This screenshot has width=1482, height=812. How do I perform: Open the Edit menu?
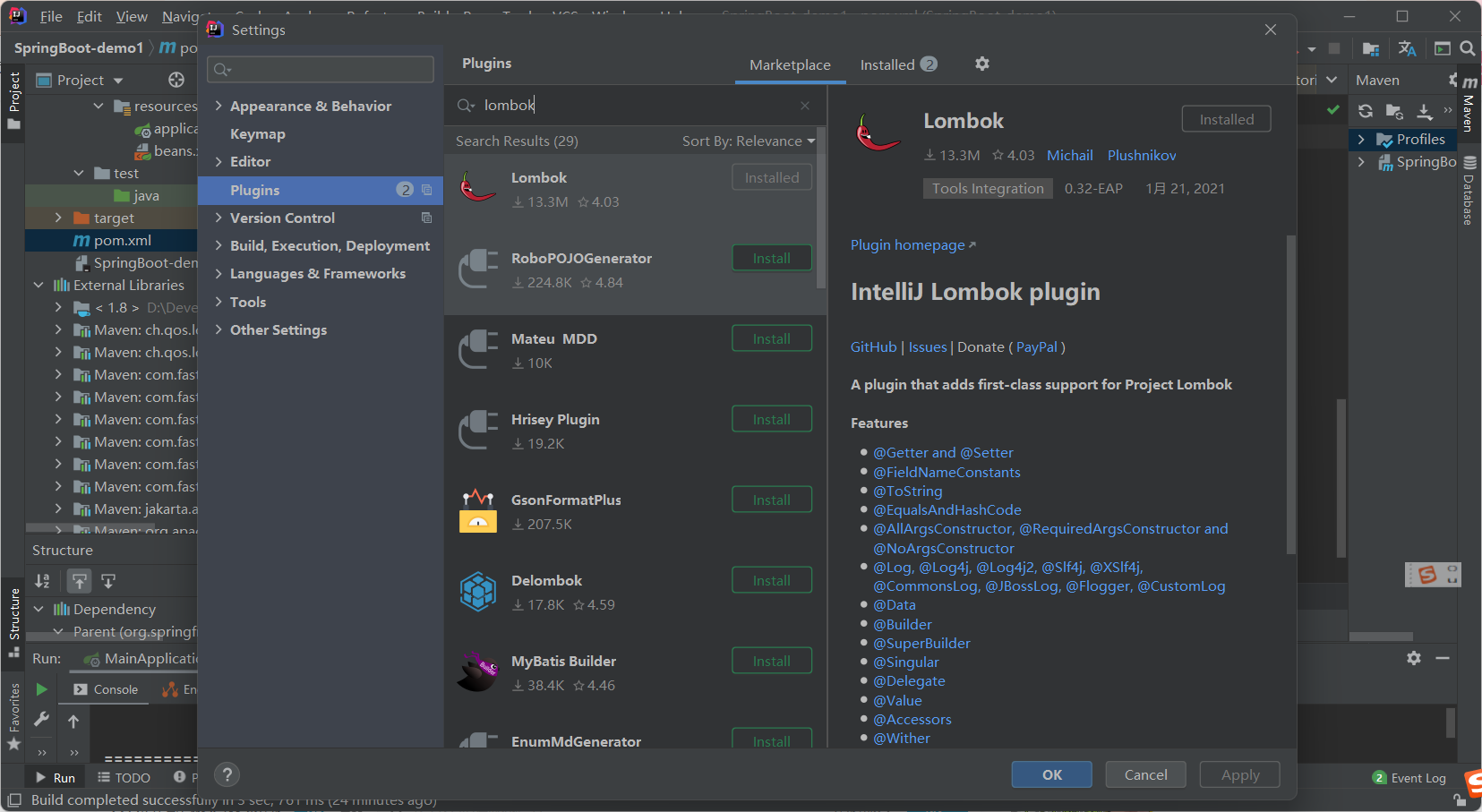point(89,16)
